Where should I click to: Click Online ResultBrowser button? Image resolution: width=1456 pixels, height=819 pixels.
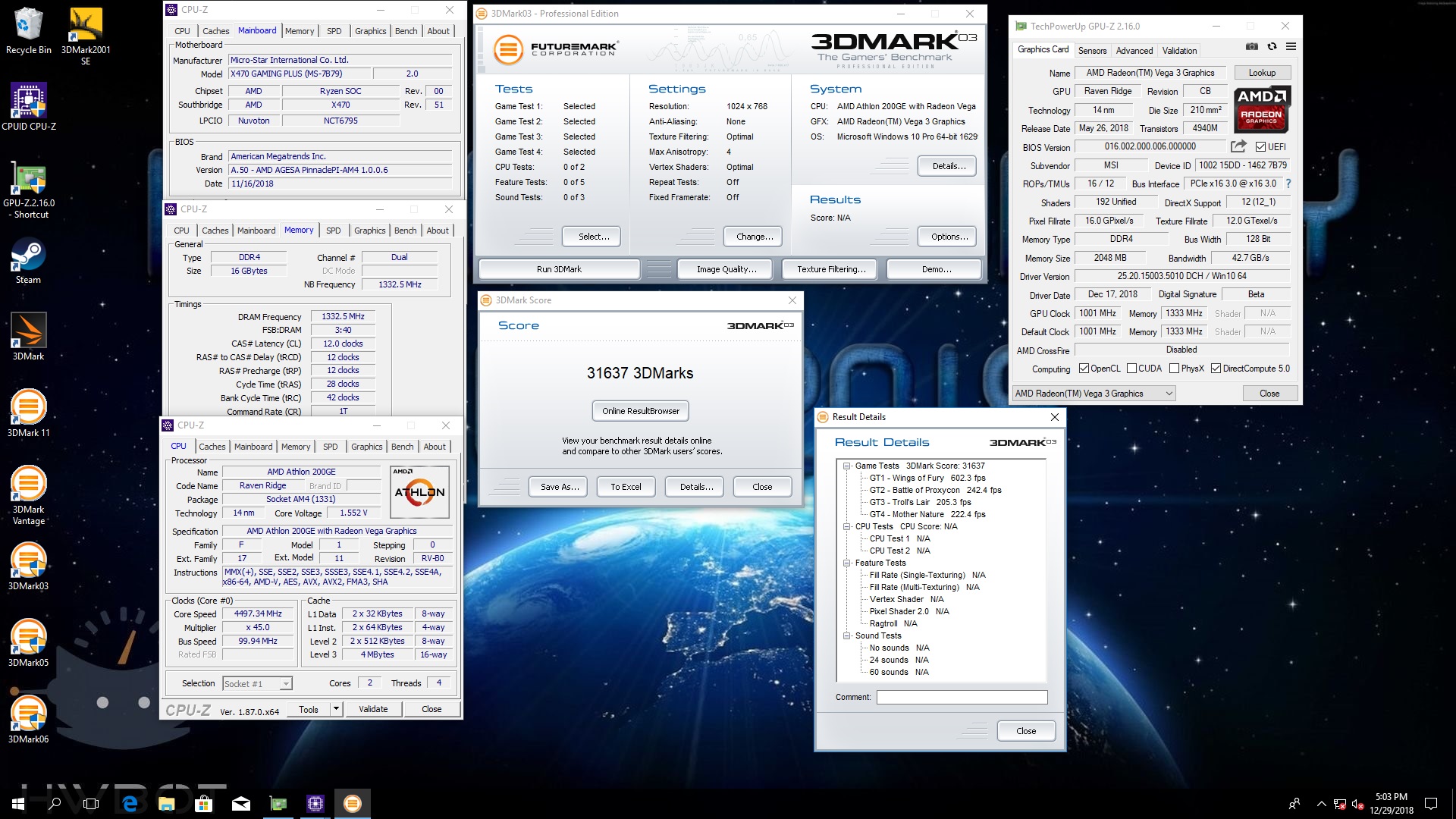point(641,411)
